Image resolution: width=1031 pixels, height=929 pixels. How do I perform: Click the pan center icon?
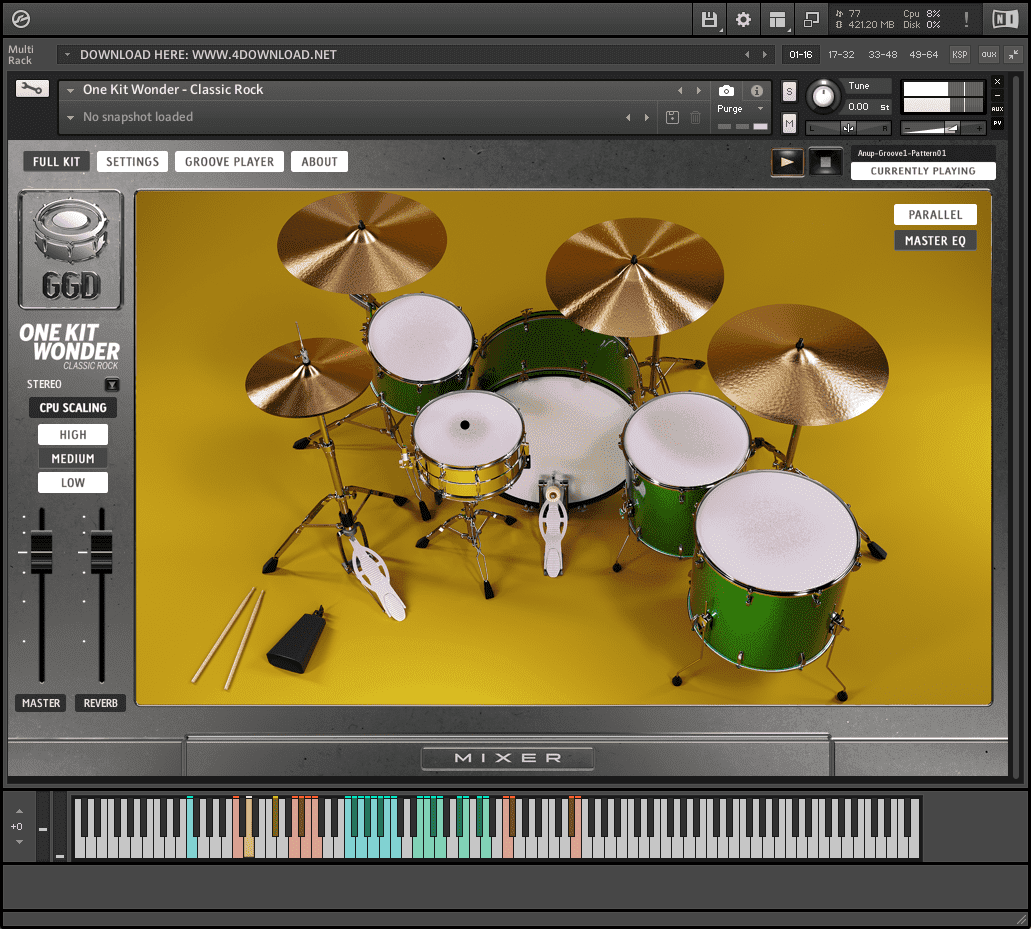pyautogui.click(x=848, y=128)
